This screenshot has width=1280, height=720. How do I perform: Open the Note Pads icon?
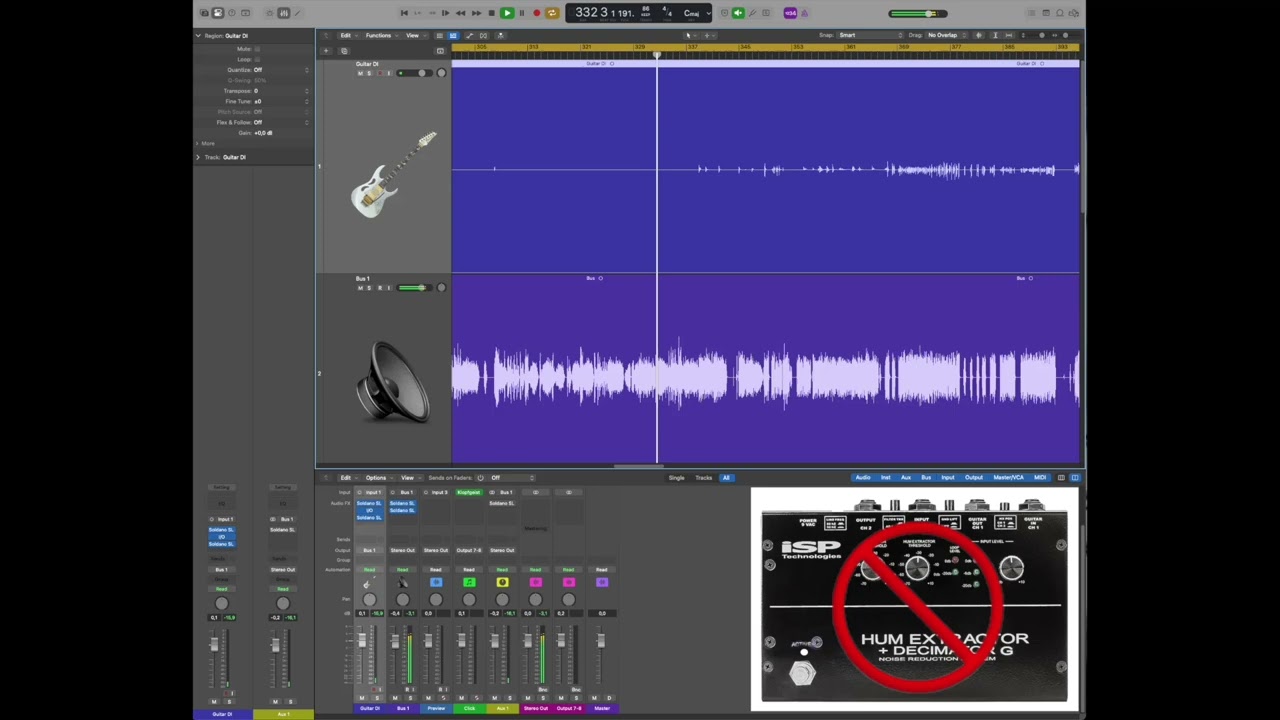1047,13
